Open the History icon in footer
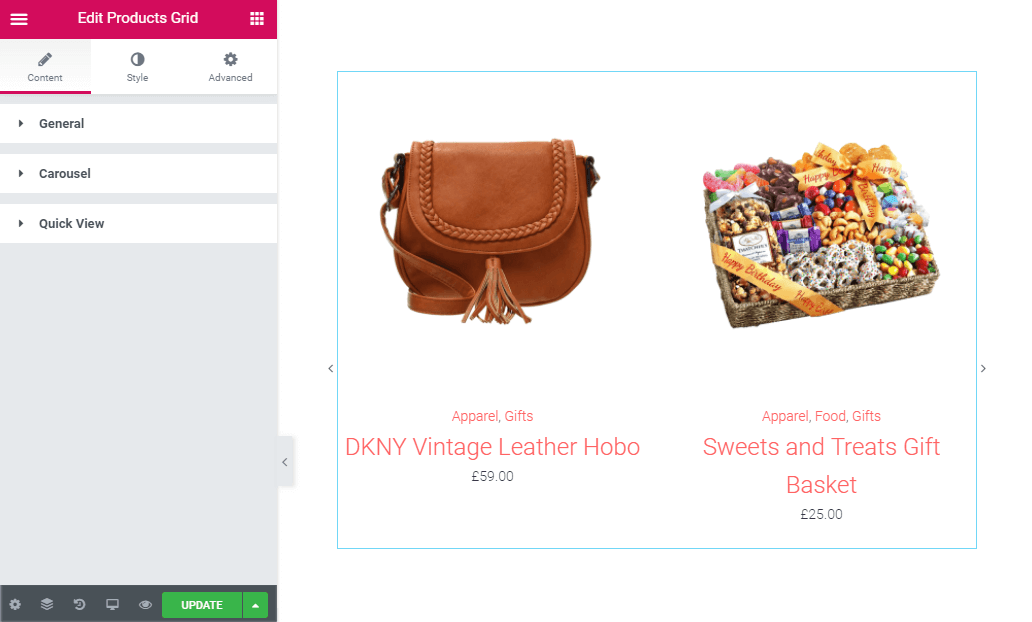This screenshot has height=622, width=1032. pyautogui.click(x=80, y=604)
